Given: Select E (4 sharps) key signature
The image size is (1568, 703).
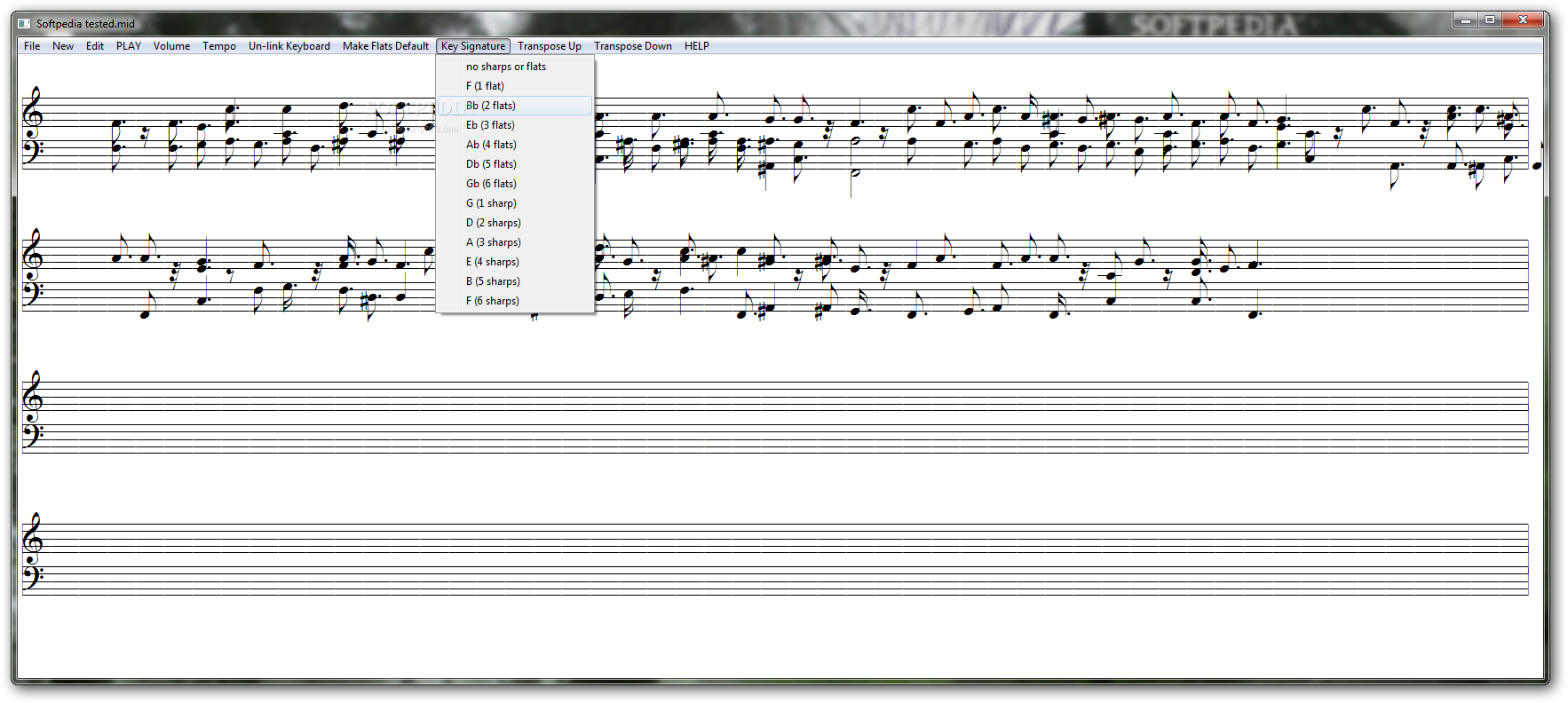Looking at the screenshot, I should point(515,262).
